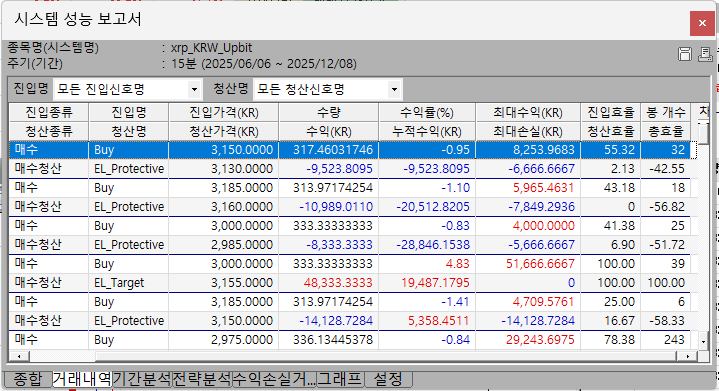Click max profit value 8,253.9683
719x391 pixels.
coord(528,150)
